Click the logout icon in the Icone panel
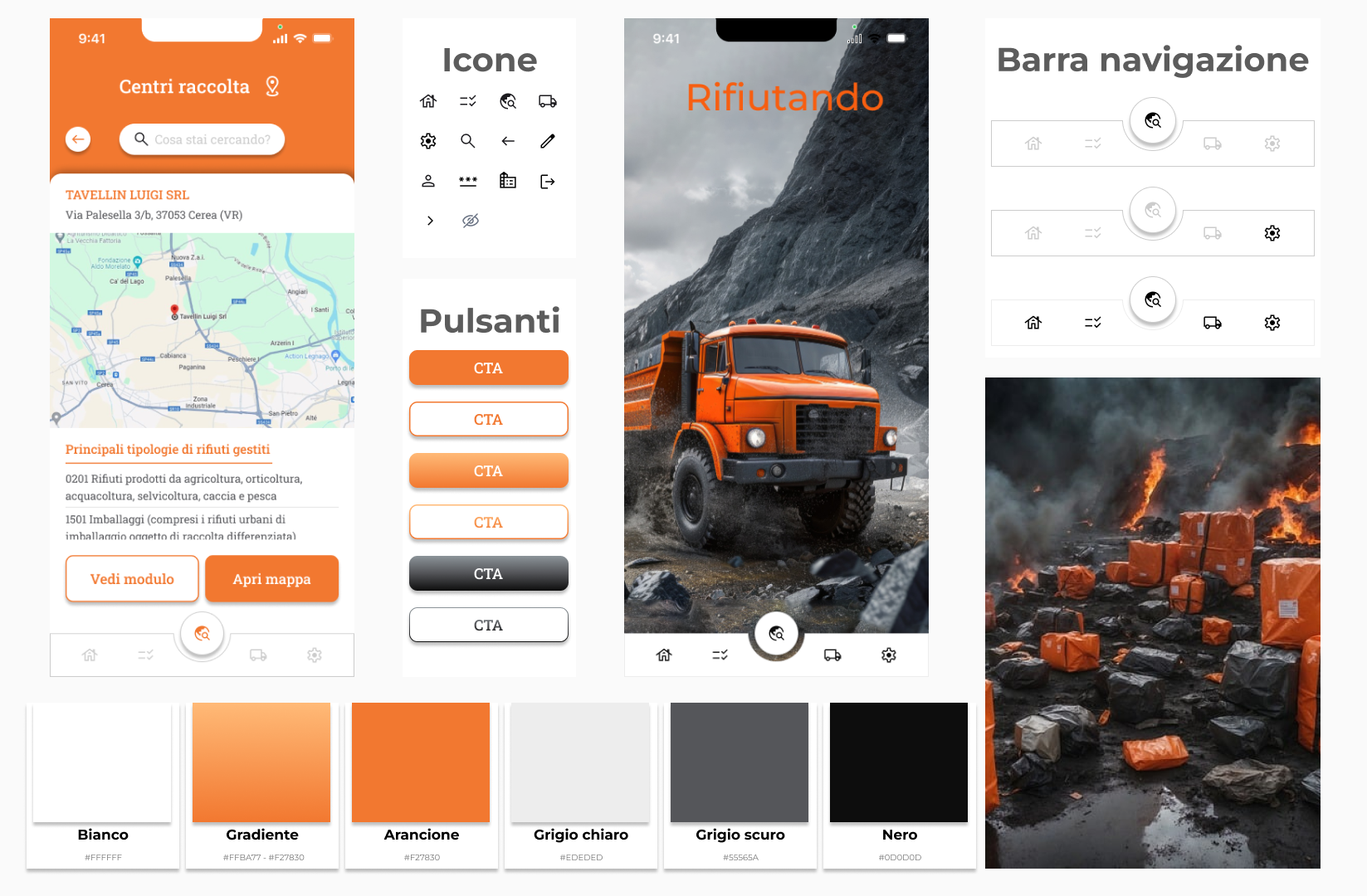 click(x=548, y=181)
